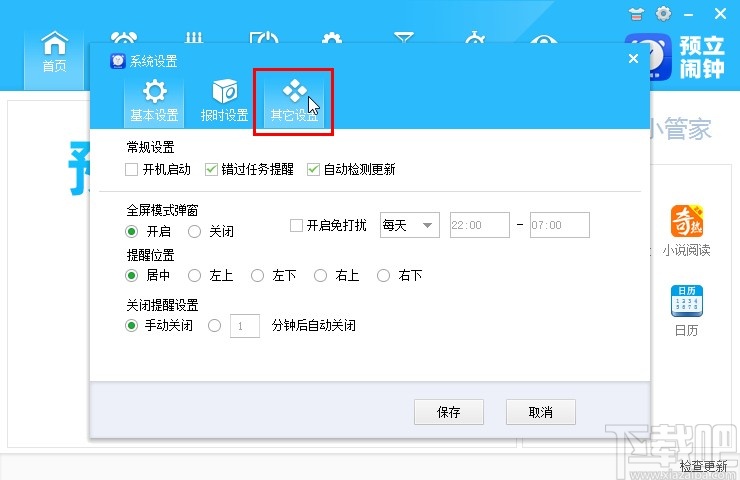Image resolution: width=740 pixels, height=480 pixels.
Task: Select 关闭 for fullscreen popup
Action: pyautogui.click(x=194, y=232)
